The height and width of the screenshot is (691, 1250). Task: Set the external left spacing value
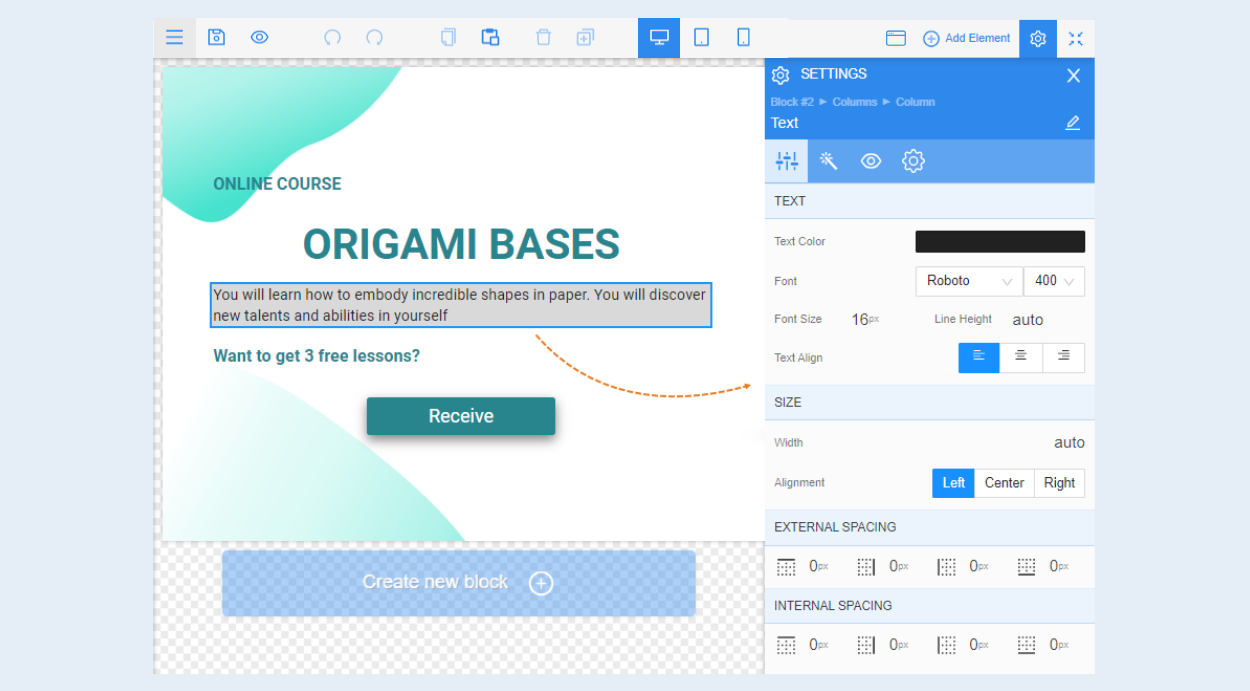(x=978, y=566)
